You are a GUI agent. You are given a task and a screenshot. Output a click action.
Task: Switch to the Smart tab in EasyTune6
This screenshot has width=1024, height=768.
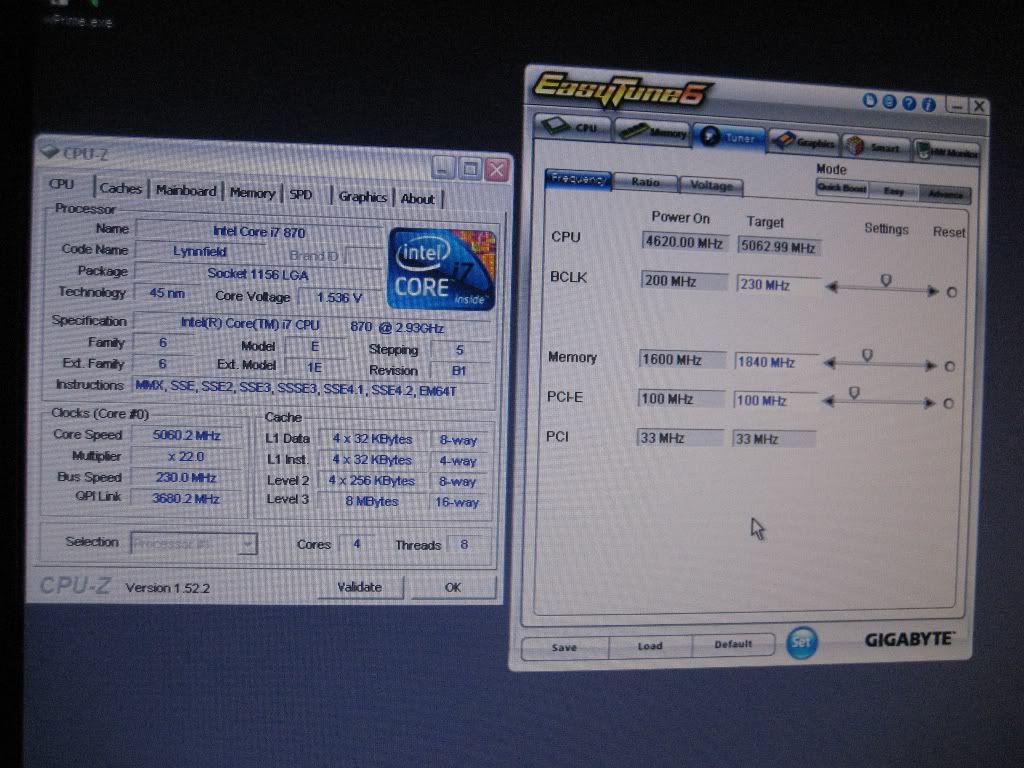click(x=875, y=146)
